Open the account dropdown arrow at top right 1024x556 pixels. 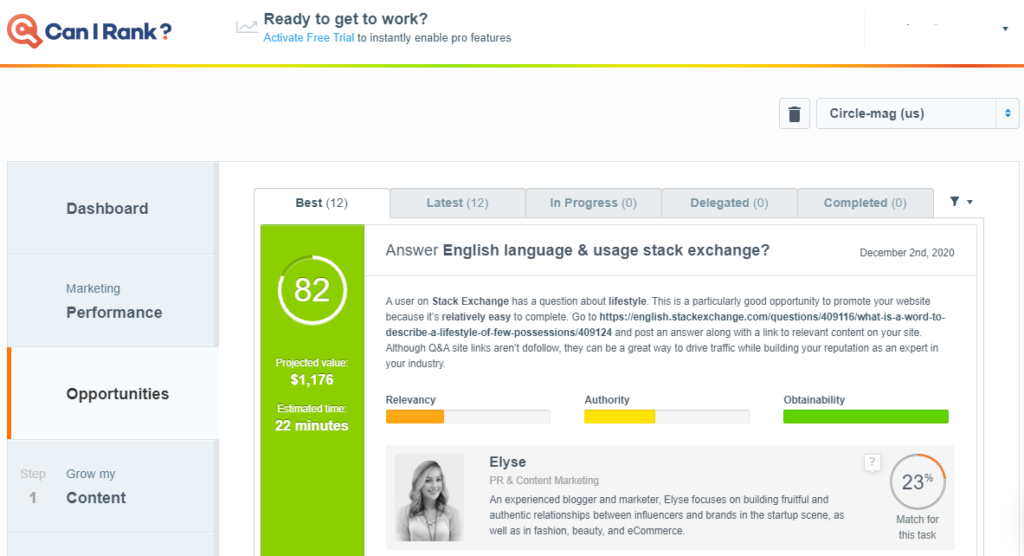point(1005,29)
